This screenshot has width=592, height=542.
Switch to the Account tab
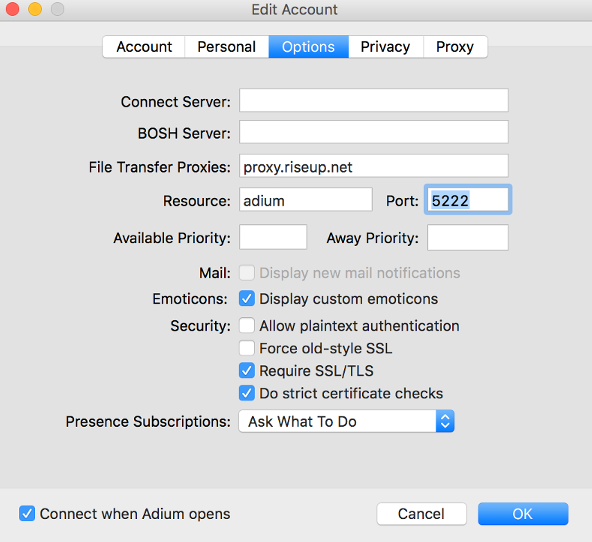point(144,47)
